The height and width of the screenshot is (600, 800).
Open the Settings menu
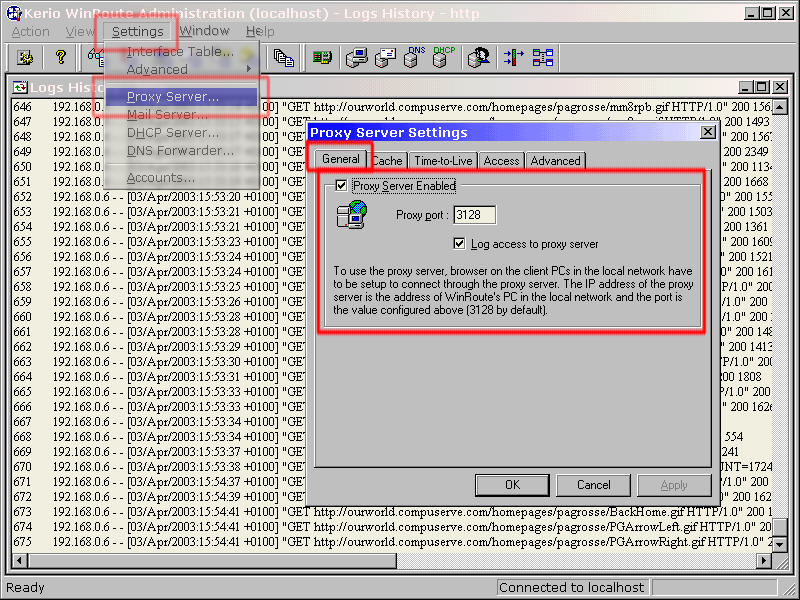click(x=138, y=32)
